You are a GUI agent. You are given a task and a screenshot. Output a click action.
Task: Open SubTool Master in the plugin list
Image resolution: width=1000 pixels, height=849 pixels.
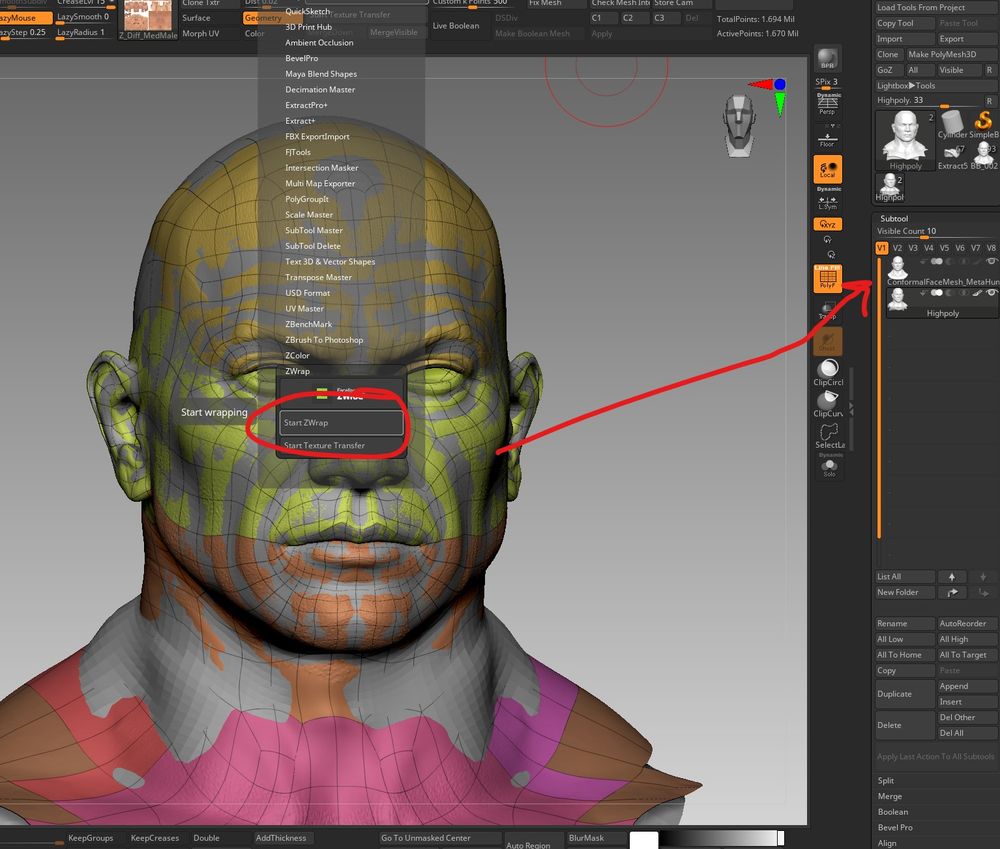click(x=314, y=230)
